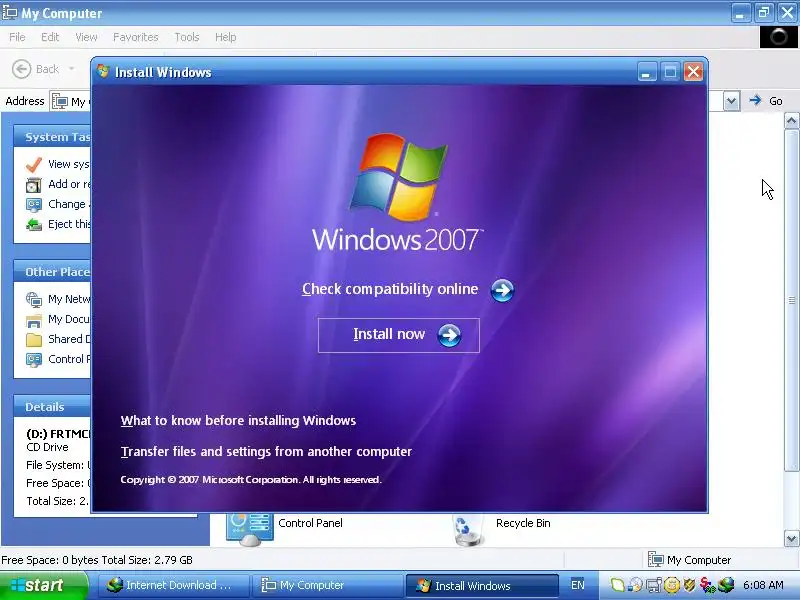Open the Back history dropdown arrow
Viewport: 800px width, 600px height.
[x=71, y=69]
